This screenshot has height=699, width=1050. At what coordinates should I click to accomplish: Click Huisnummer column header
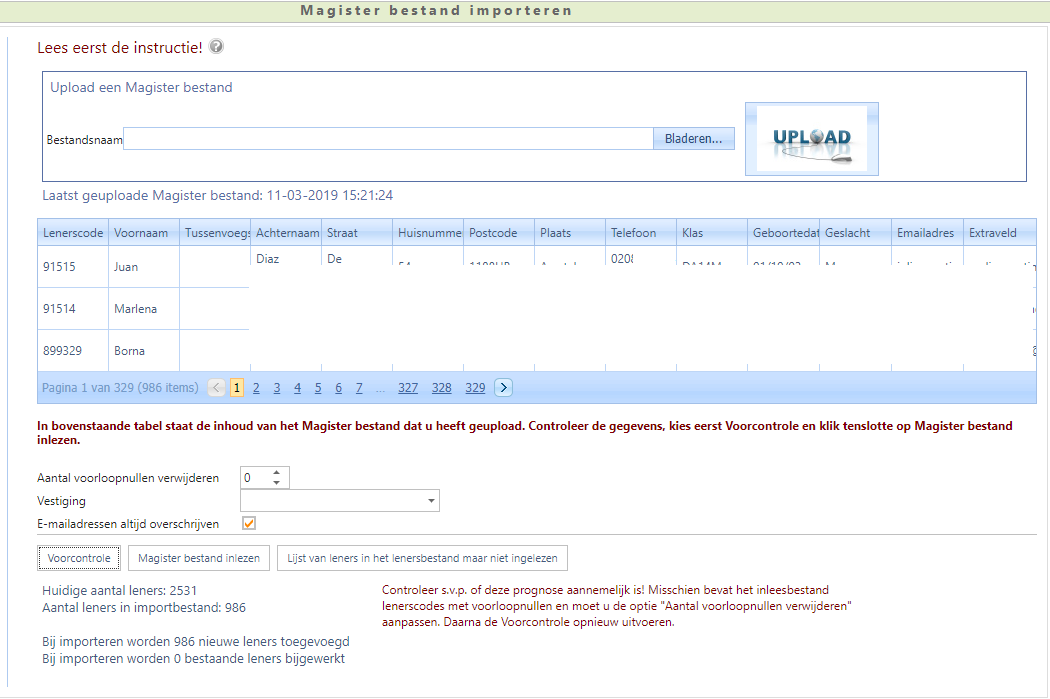click(x=428, y=233)
